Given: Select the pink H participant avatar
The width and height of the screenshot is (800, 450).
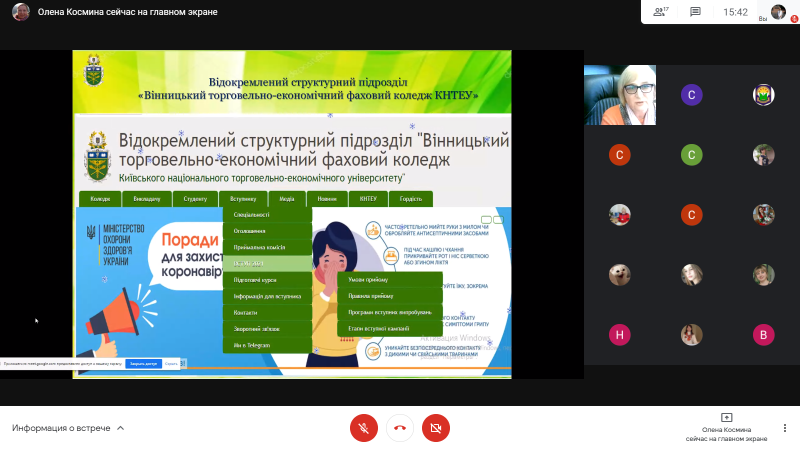Looking at the screenshot, I should (620, 335).
